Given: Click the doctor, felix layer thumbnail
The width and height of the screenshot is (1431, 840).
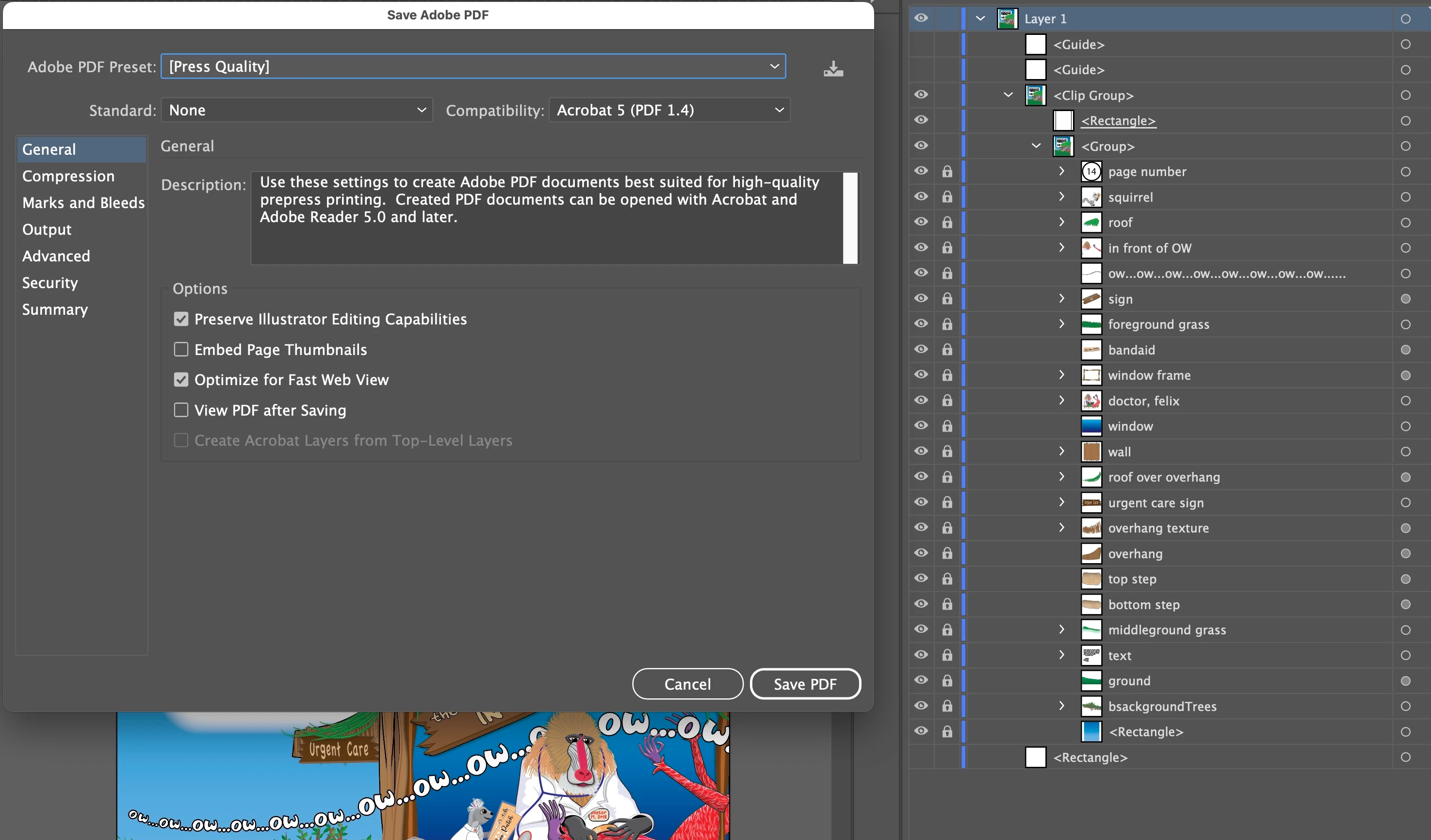Looking at the screenshot, I should pyautogui.click(x=1090, y=401).
